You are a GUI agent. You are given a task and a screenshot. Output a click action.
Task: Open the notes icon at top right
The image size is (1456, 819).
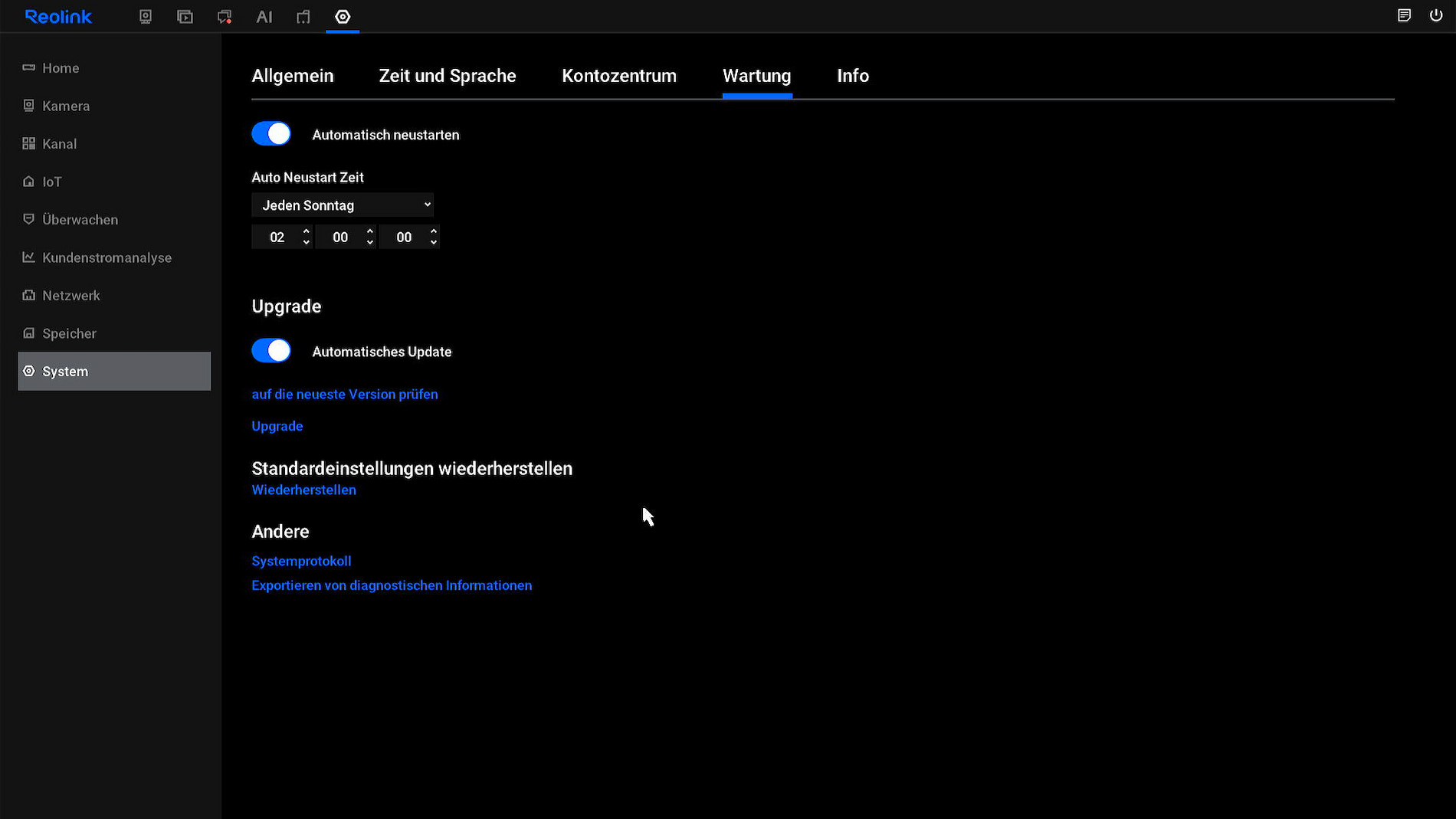(x=1404, y=15)
